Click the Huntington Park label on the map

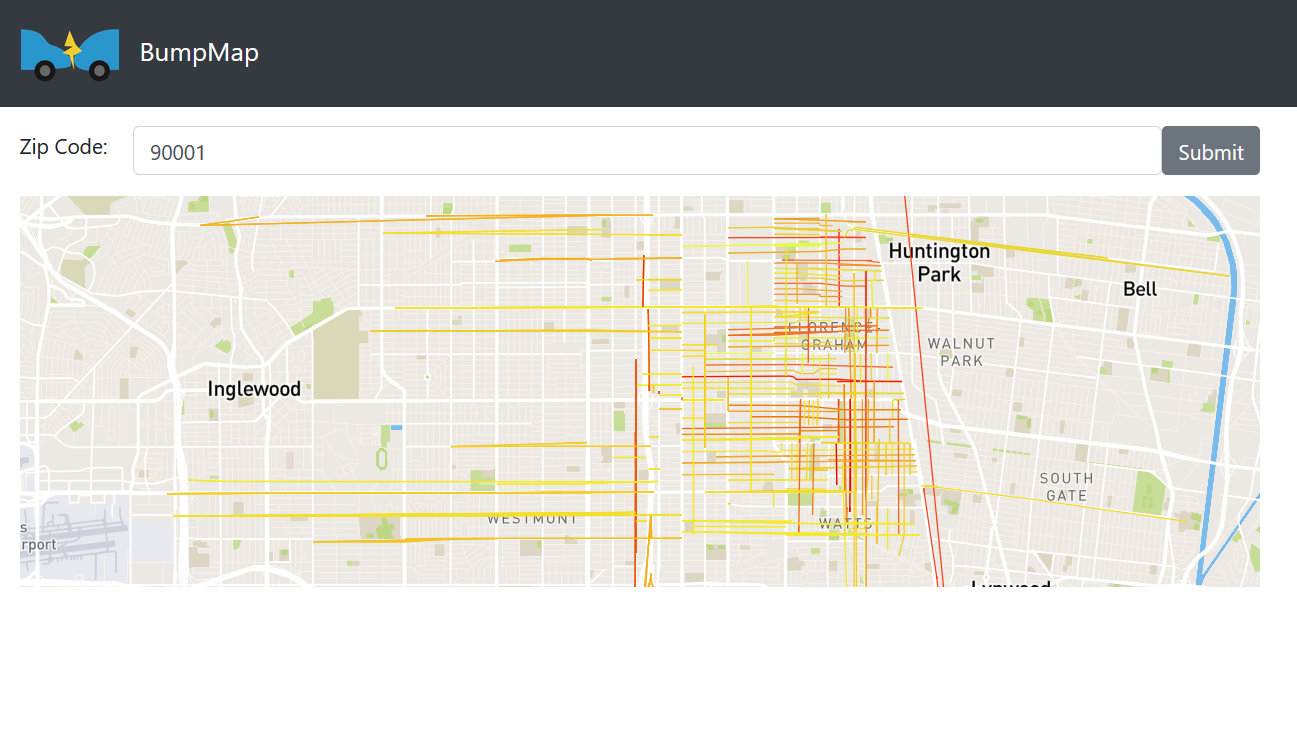pos(938,262)
